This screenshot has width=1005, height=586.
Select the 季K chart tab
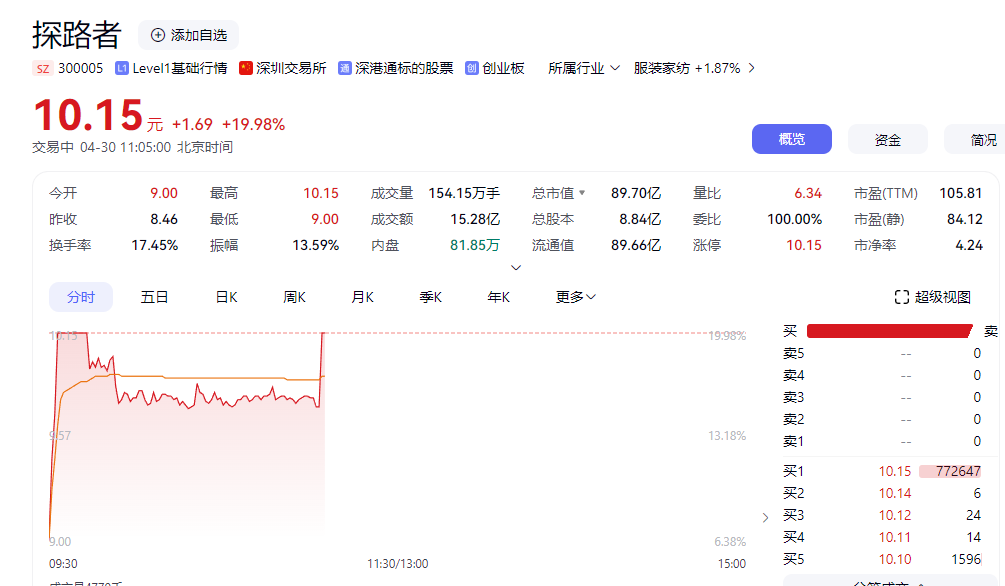(430, 297)
